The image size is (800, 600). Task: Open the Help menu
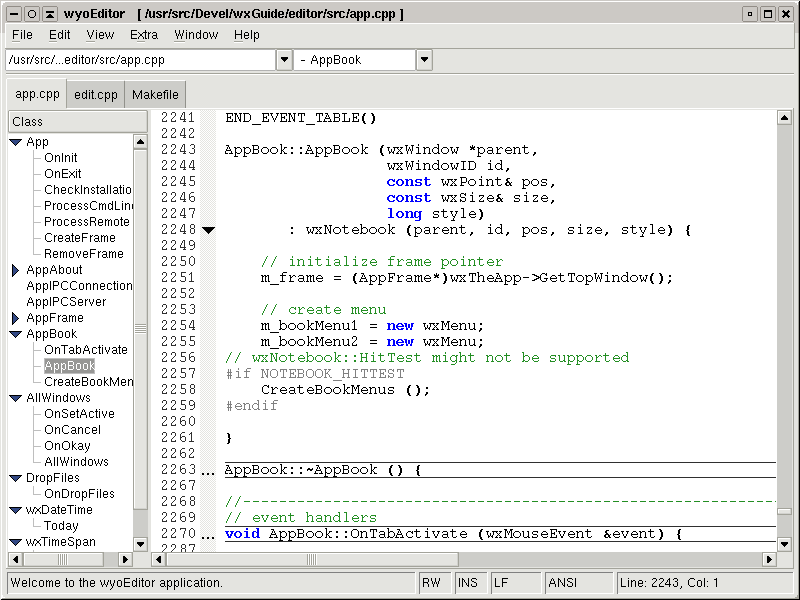(x=247, y=35)
